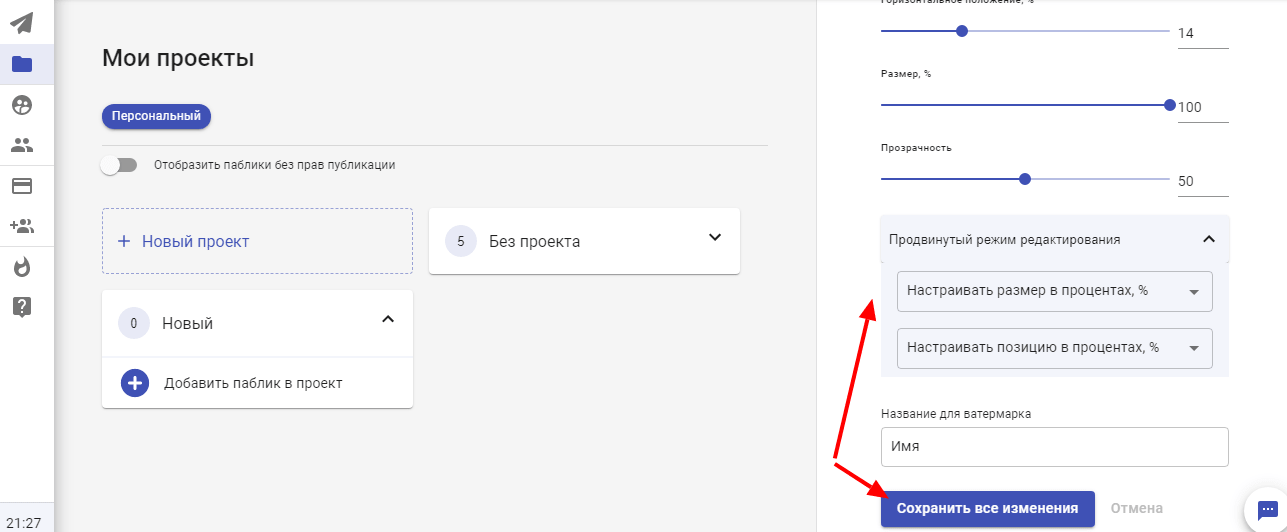The height and width of the screenshot is (532, 1287).
Task: Open the 'Настраивать размер в процентах' dropdown
Action: 1055,291
